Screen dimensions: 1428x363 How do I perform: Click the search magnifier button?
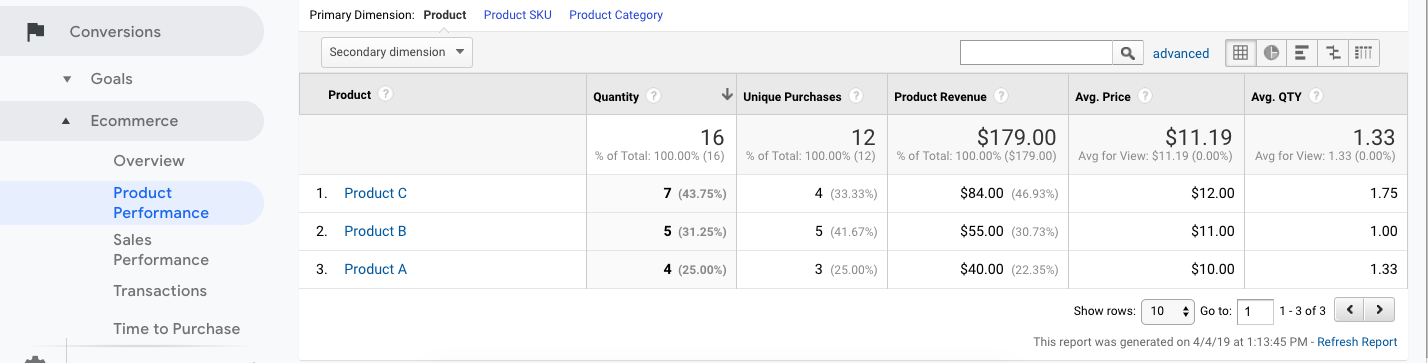tap(1127, 53)
